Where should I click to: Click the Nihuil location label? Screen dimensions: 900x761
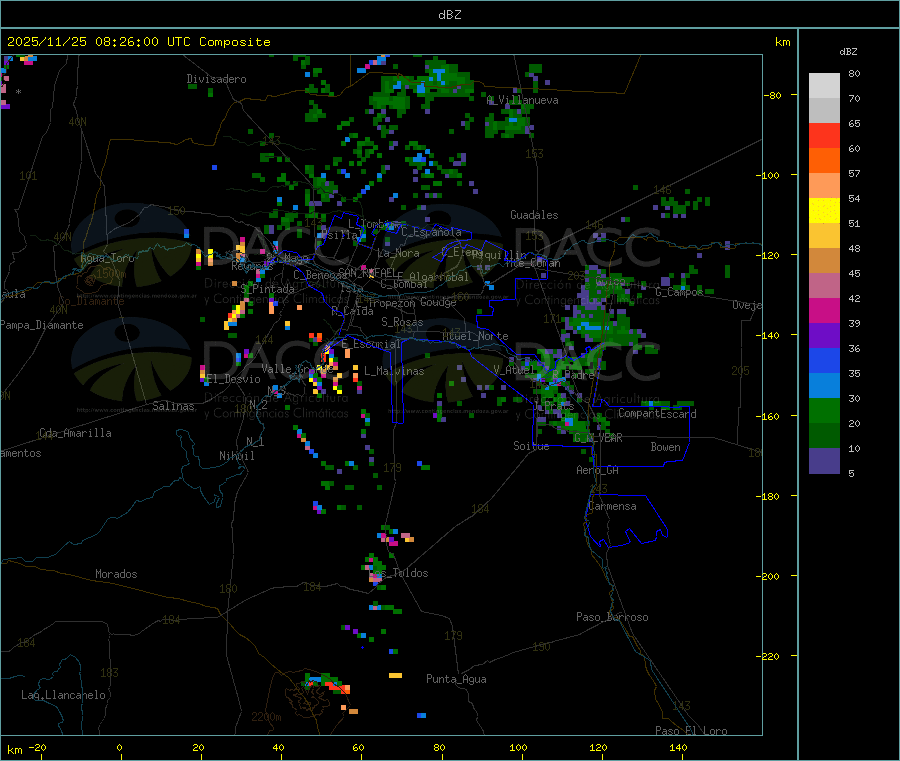(x=237, y=456)
